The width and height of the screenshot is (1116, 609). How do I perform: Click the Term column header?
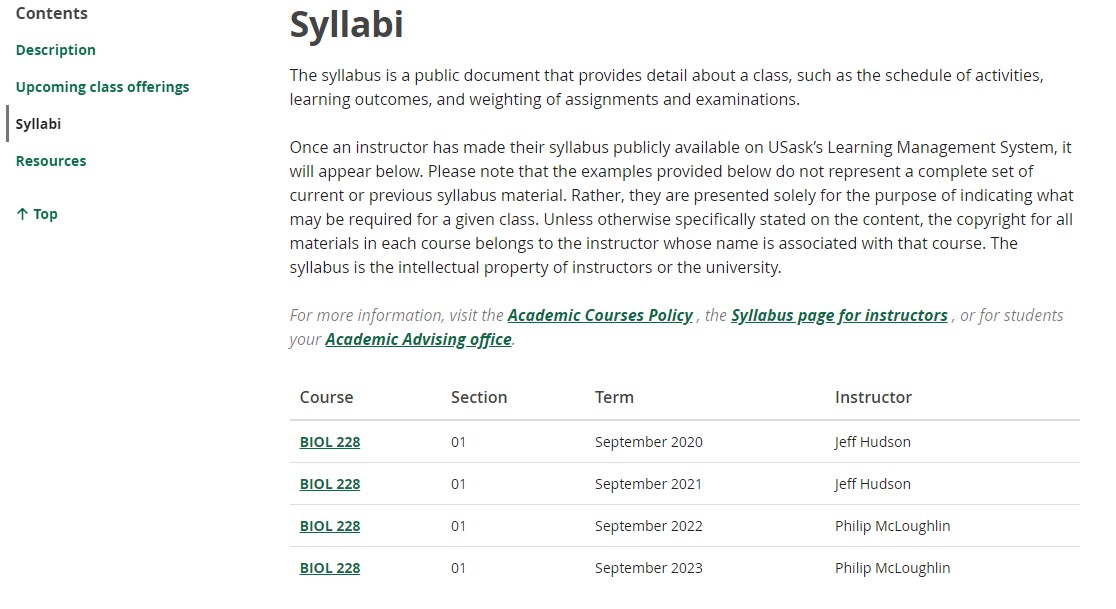[614, 397]
